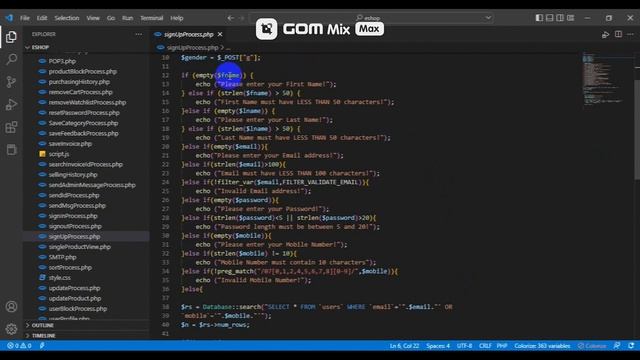Open the Run and Debug view
The width and height of the screenshot is (640, 360).
point(11,104)
